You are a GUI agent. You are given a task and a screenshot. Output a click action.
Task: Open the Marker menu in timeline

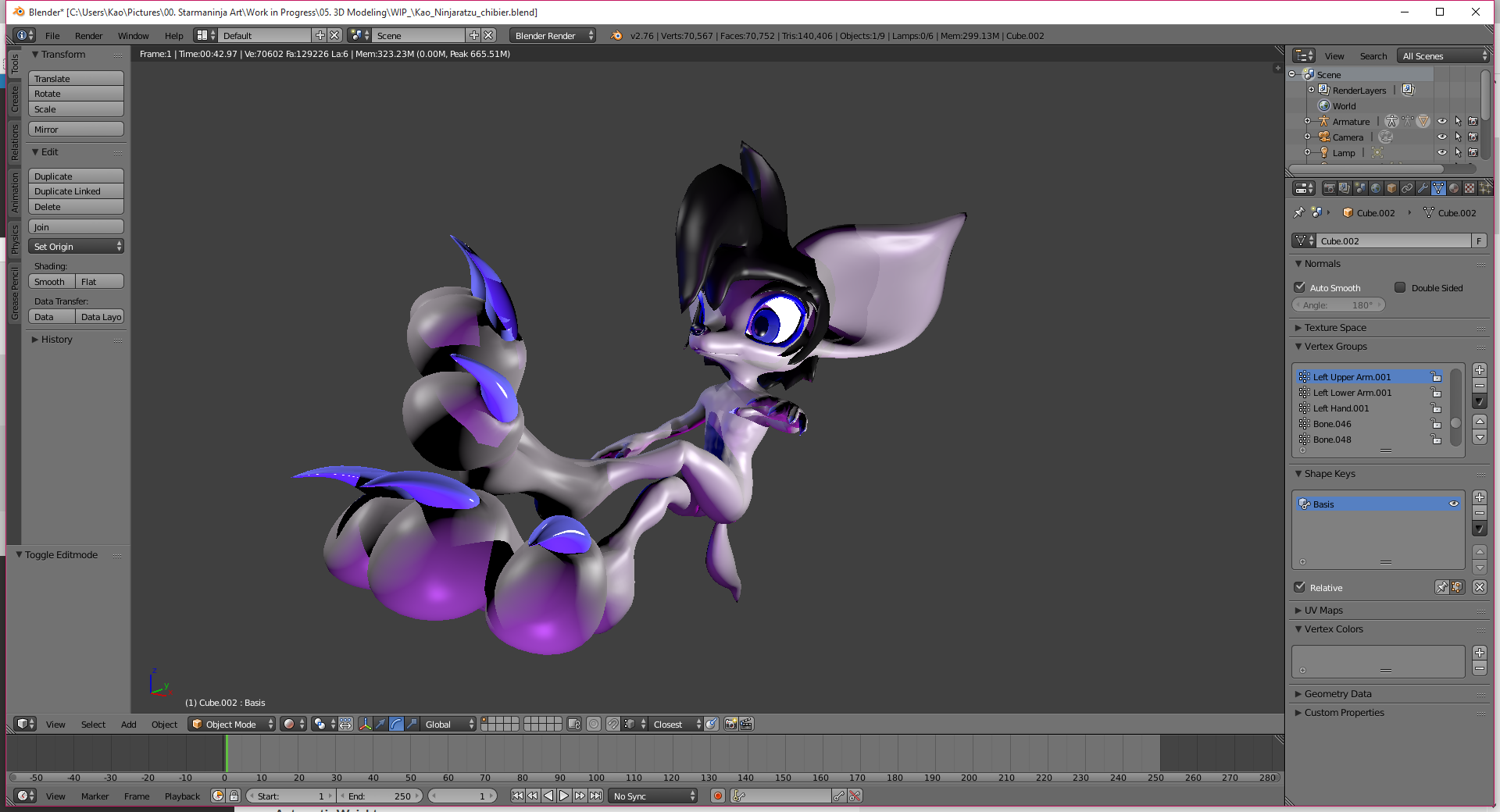pyautogui.click(x=95, y=796)
